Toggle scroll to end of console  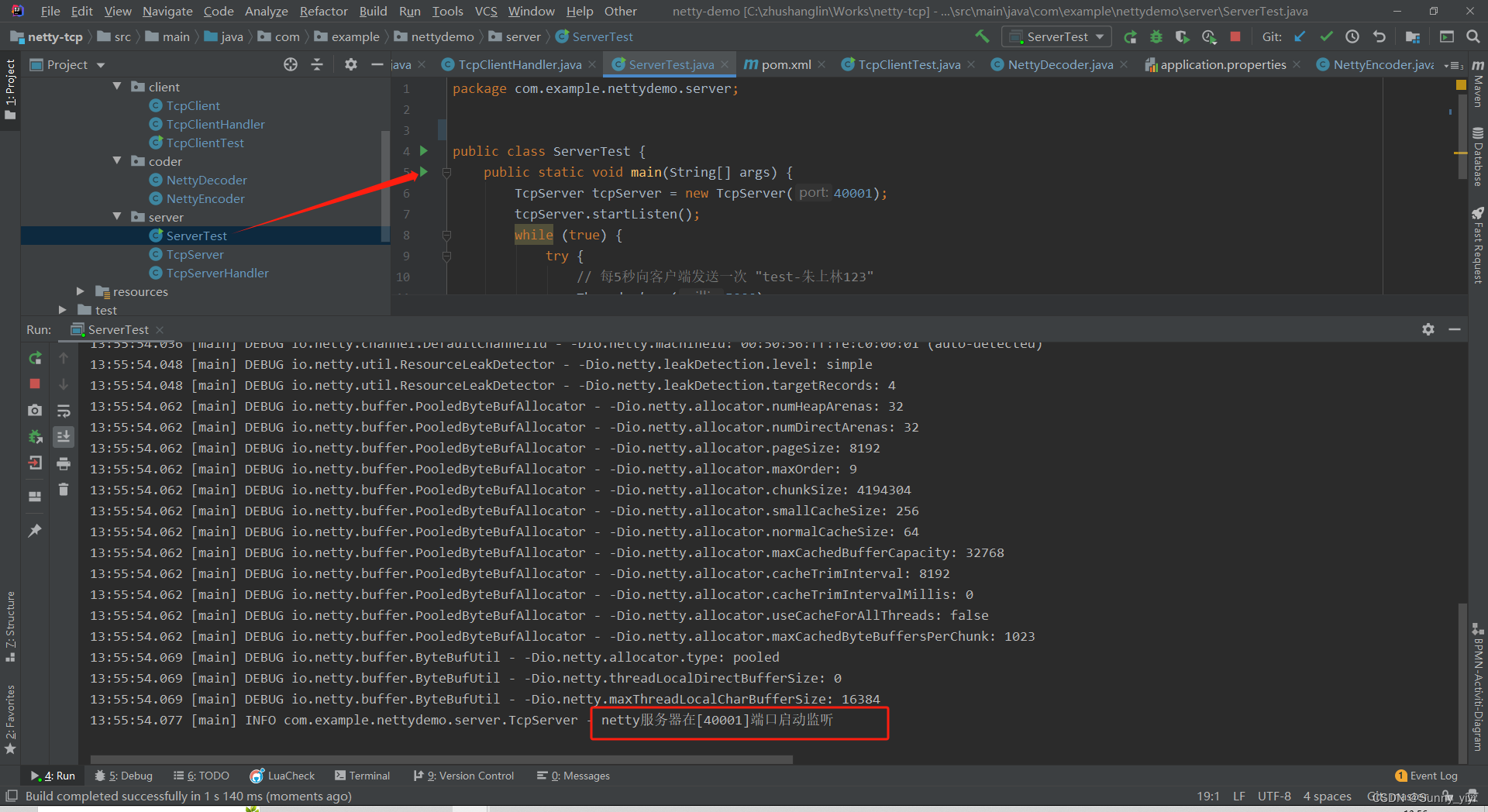coord(64,437)
